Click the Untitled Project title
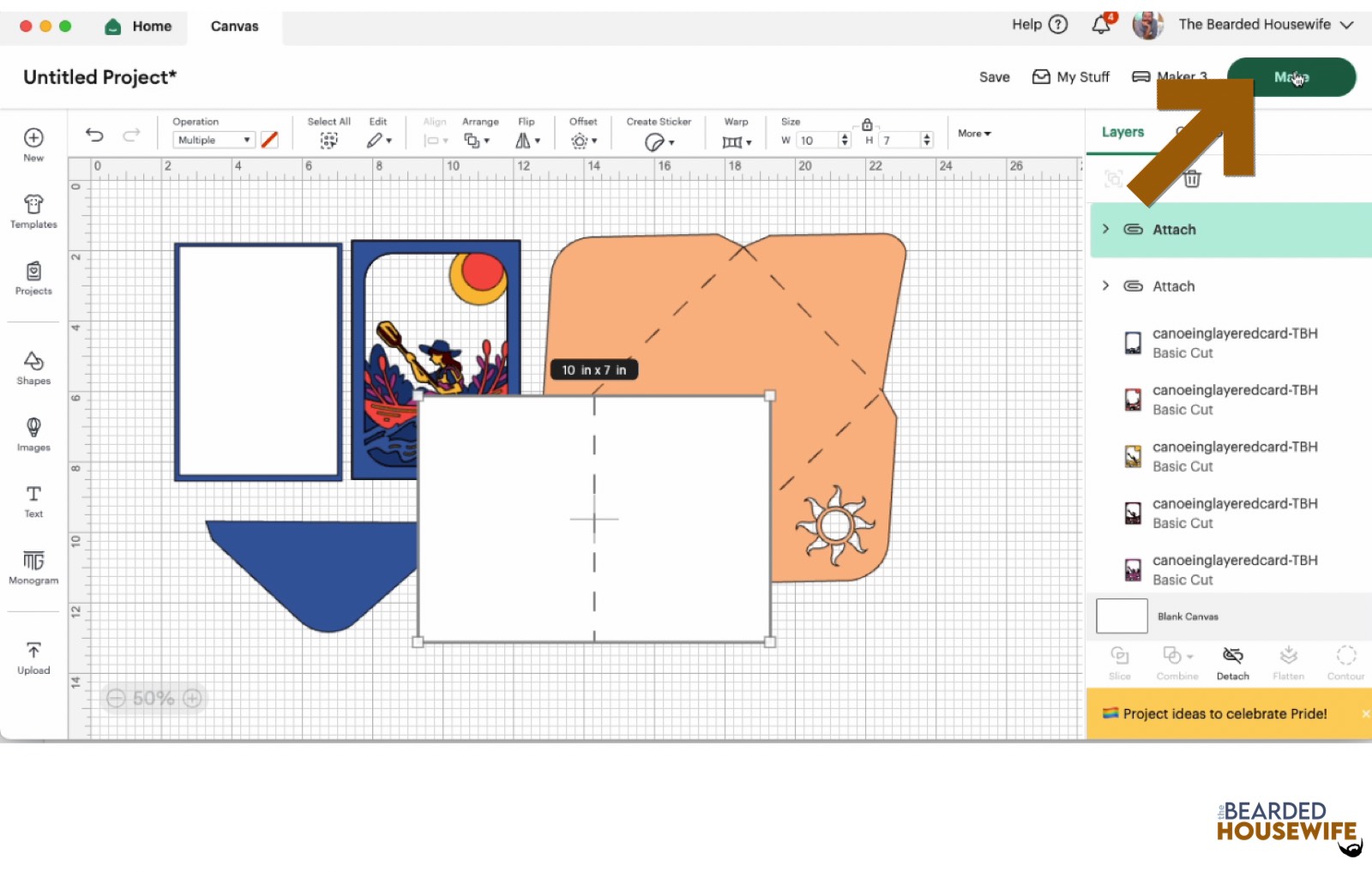This screenshot has width=1372, height=872. (x=99, y=77)
